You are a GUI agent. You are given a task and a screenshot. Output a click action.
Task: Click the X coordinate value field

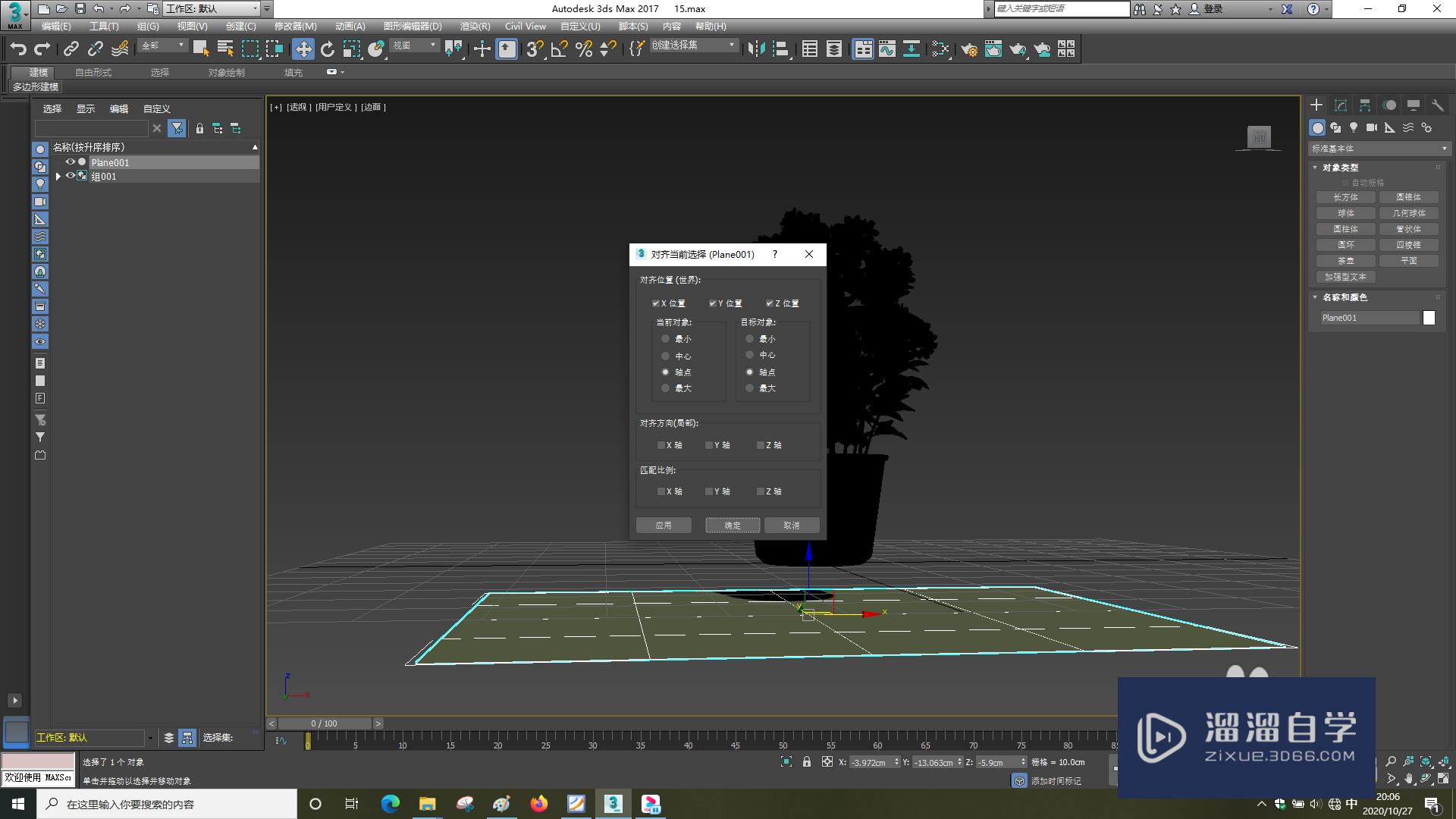[871, 762]
